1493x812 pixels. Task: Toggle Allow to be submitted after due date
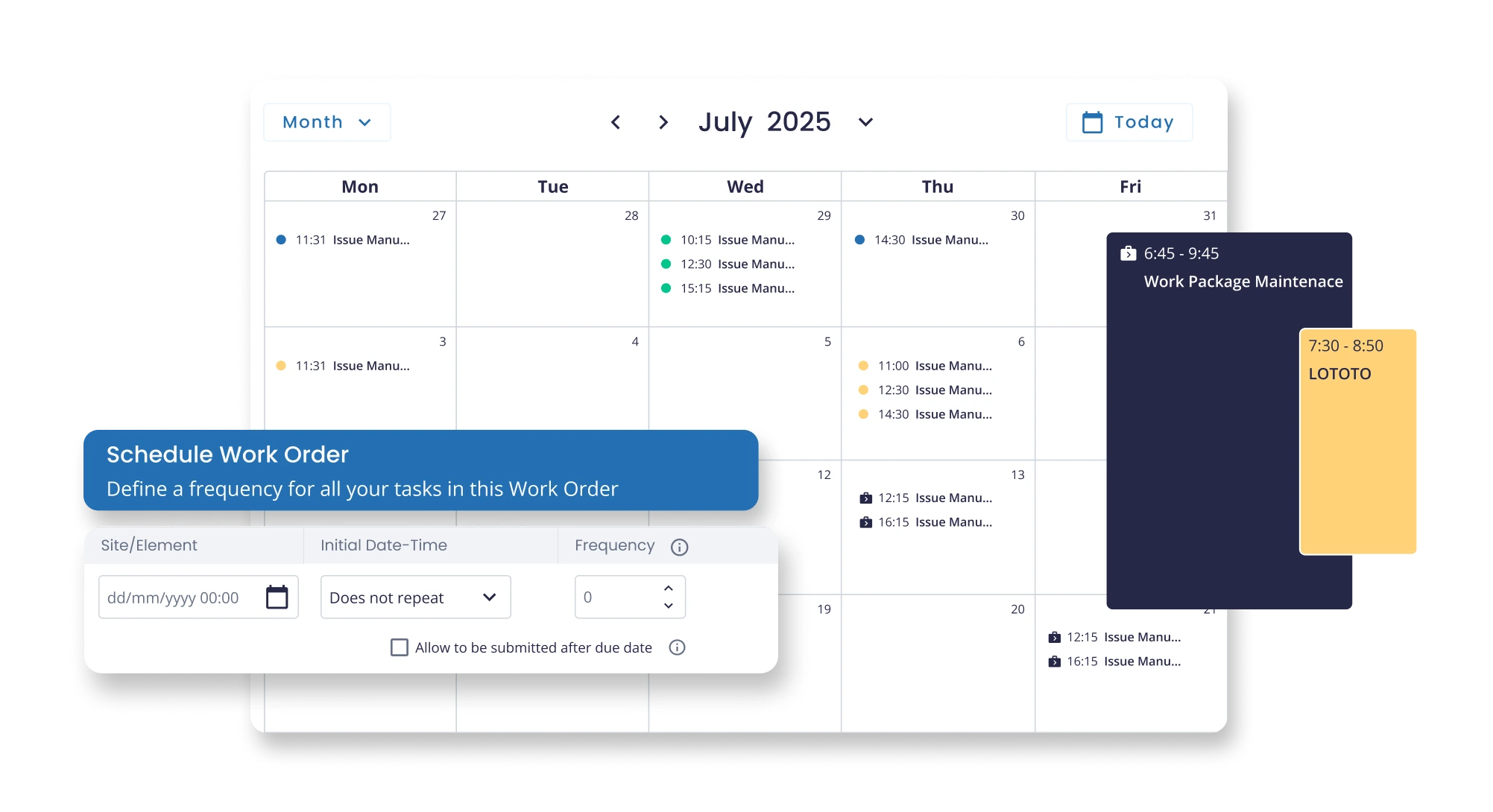tap(396, 647)
